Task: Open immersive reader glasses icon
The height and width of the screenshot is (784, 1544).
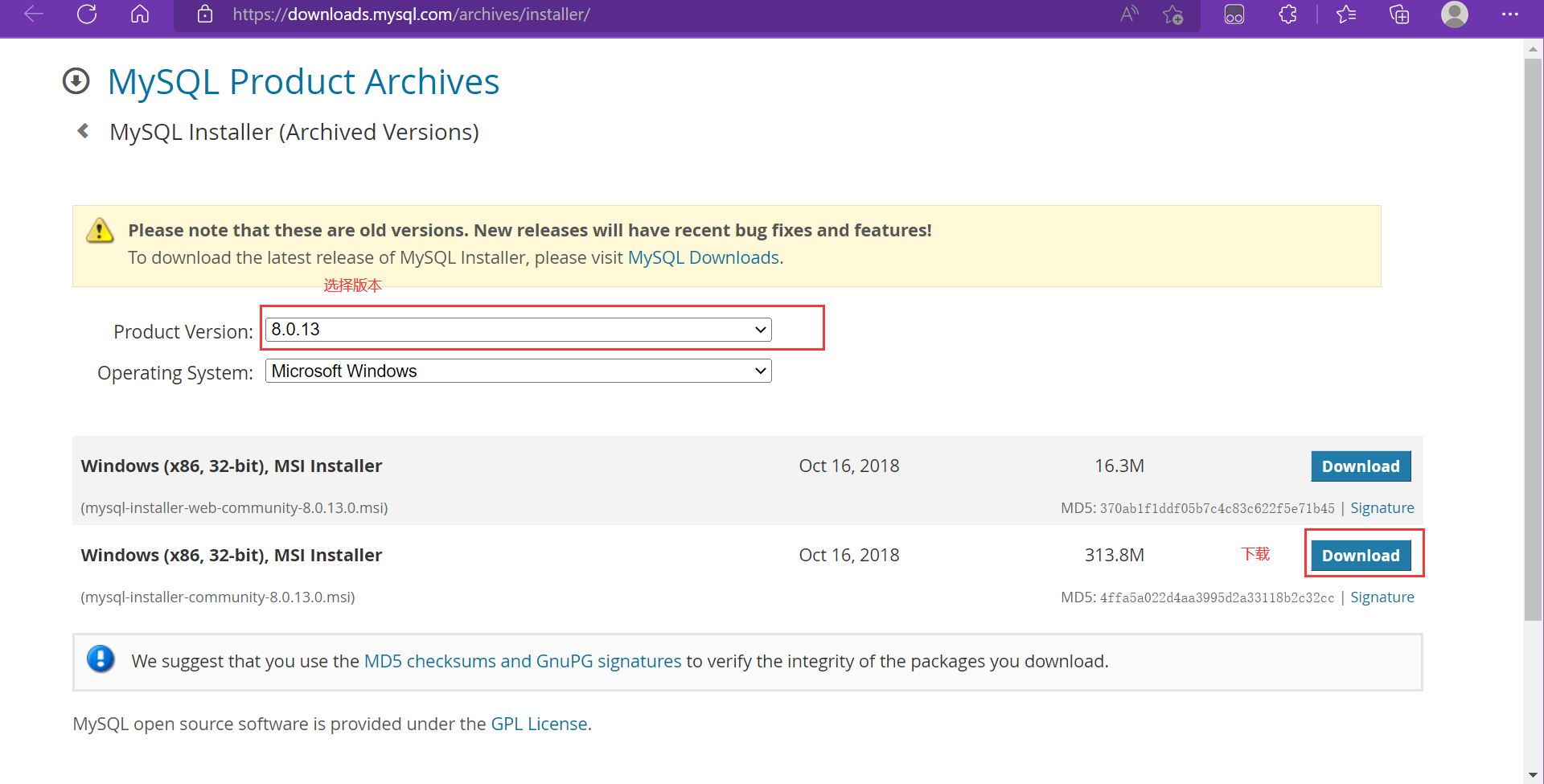Action: click(x=1234, y=14)
